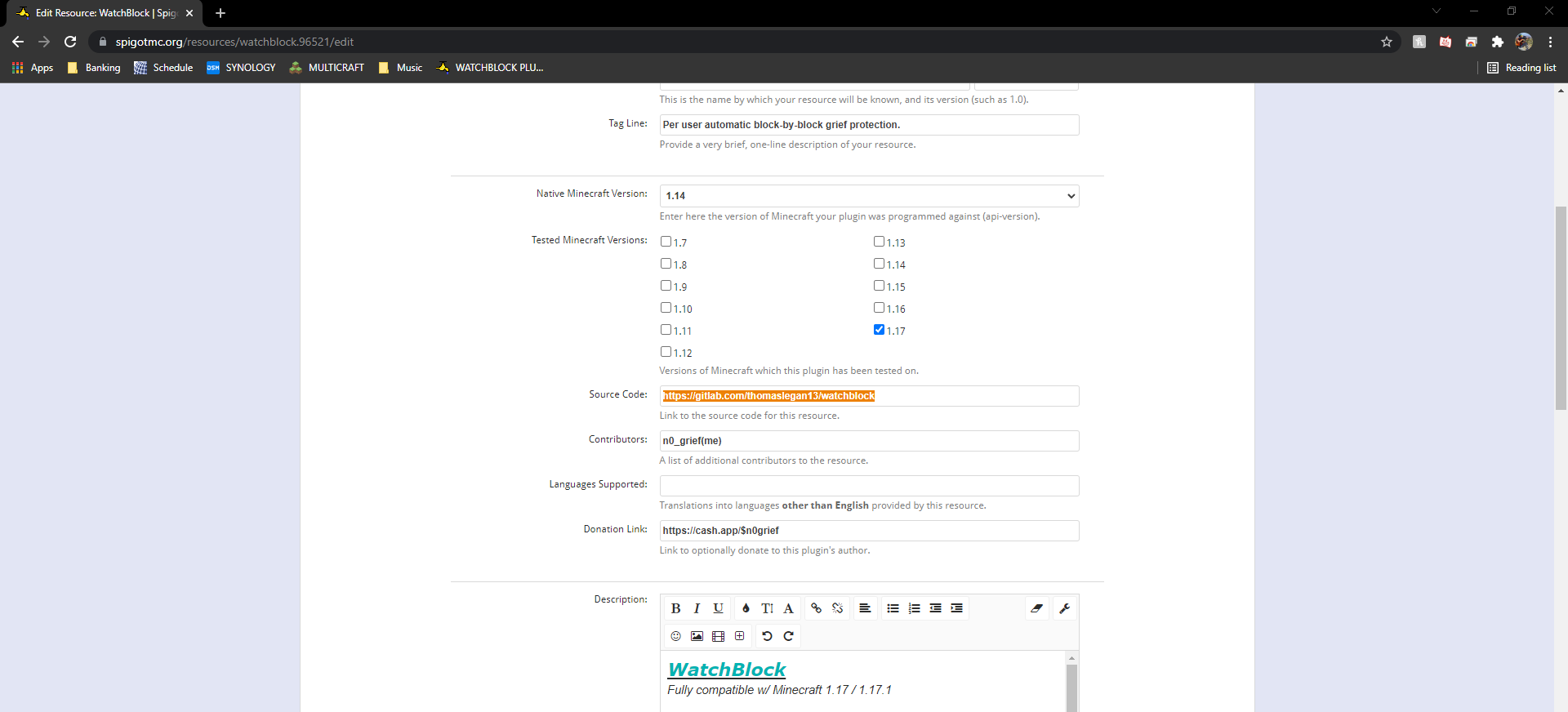
Task: Insert an image with the picture icon
Action: click(697, 636)
